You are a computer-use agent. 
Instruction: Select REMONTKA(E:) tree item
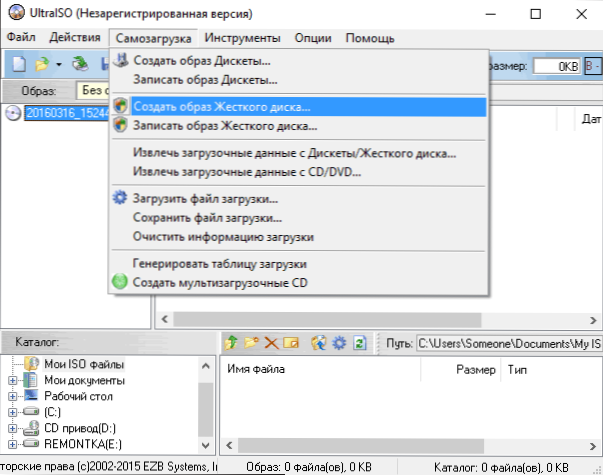83,444
